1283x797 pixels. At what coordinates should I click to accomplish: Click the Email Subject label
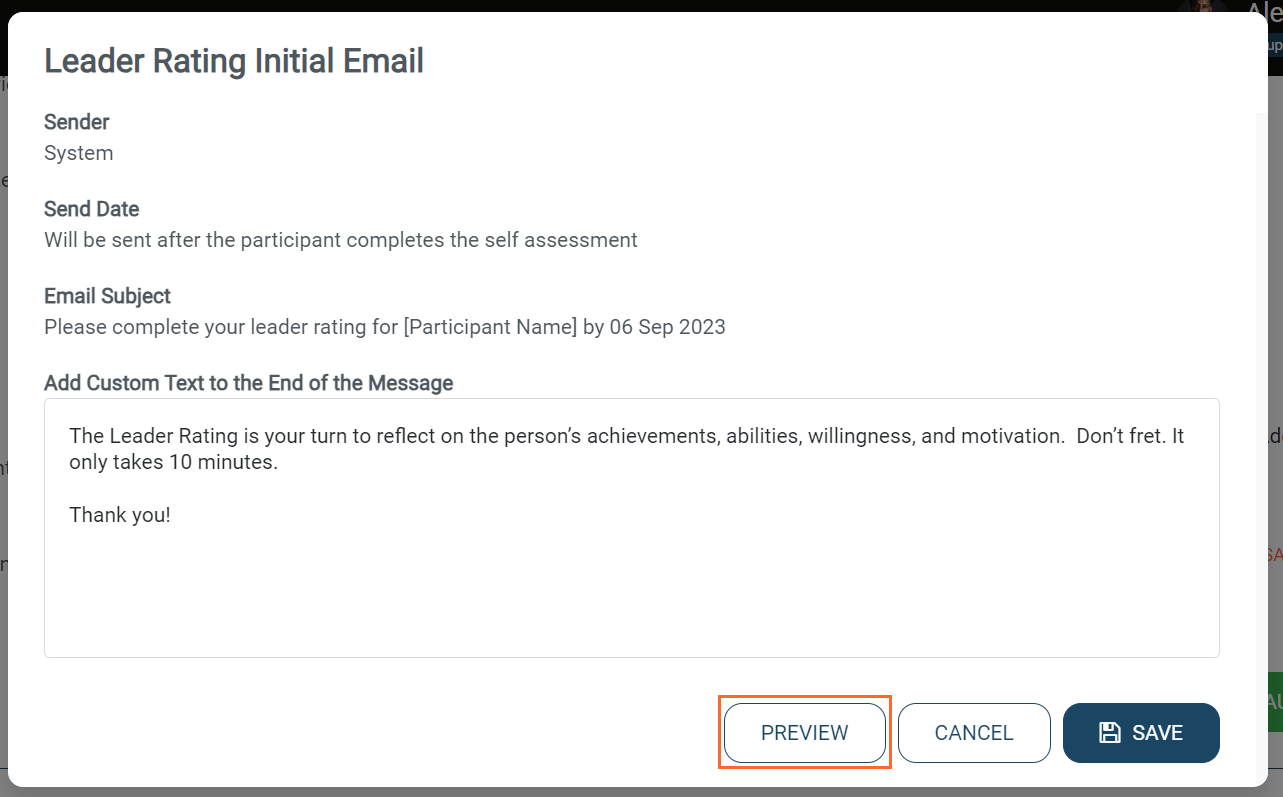tap(108, 296)
